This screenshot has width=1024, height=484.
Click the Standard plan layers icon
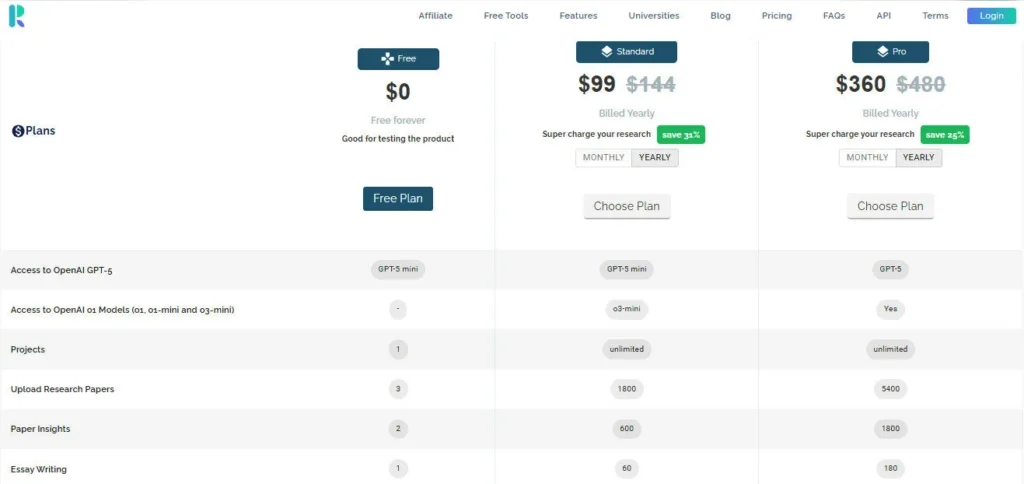point(606,51)
